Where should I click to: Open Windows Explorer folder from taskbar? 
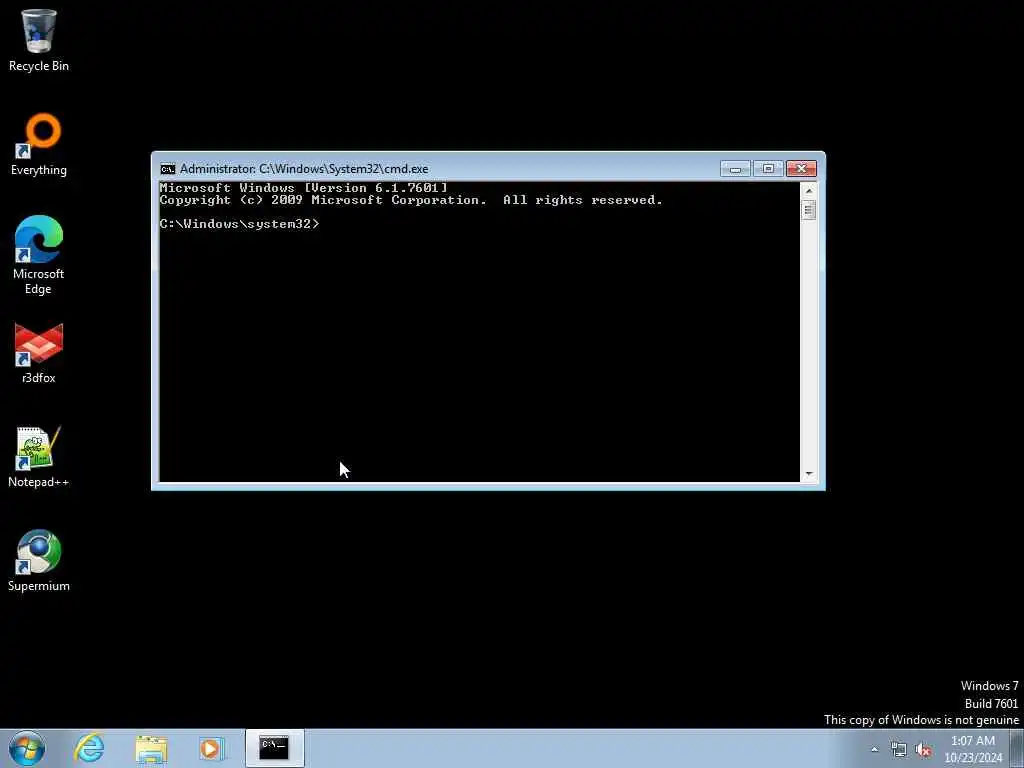coord(151,748)
